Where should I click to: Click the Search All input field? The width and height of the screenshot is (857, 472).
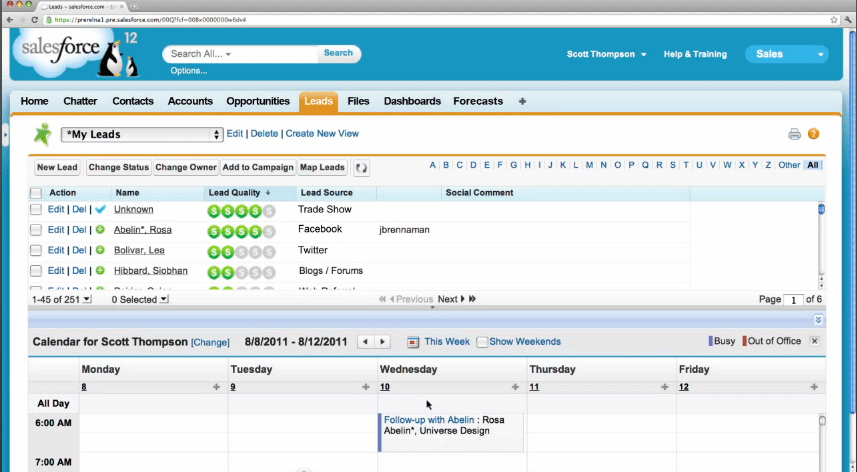point(240,54)
